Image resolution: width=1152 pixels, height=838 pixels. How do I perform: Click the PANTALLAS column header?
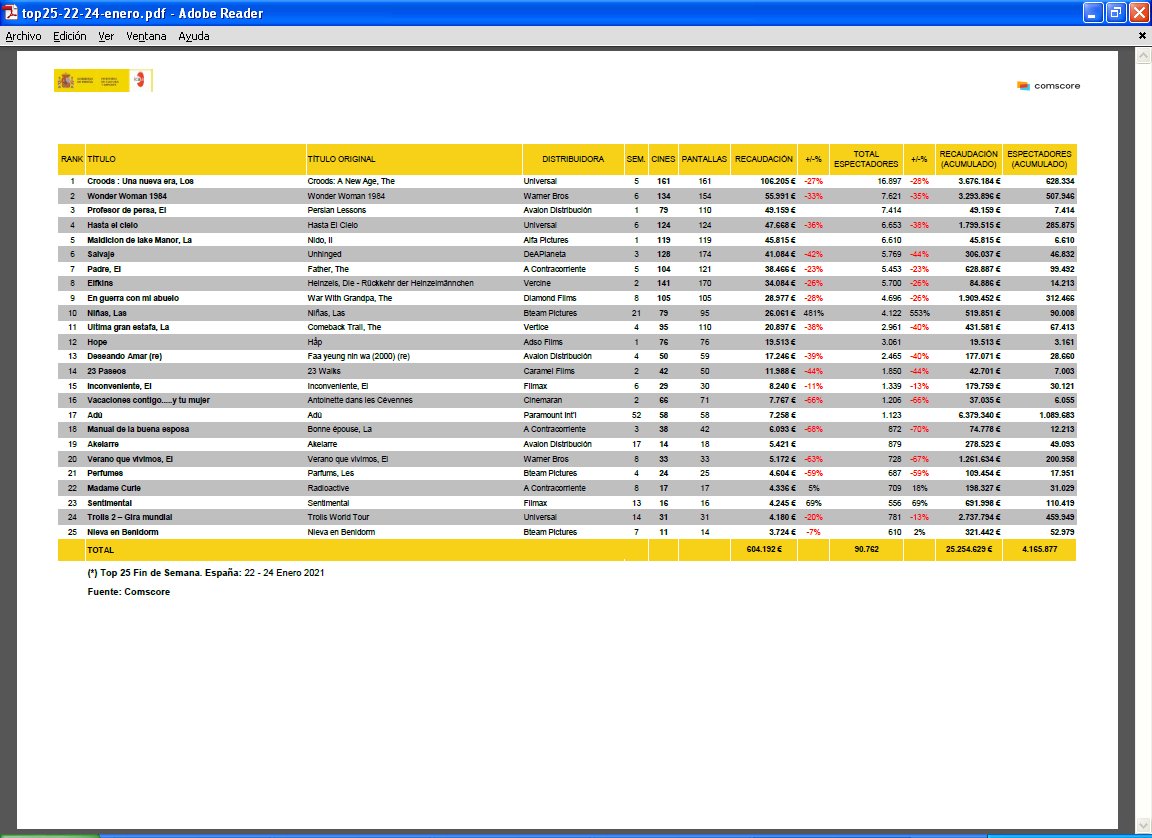704,159
